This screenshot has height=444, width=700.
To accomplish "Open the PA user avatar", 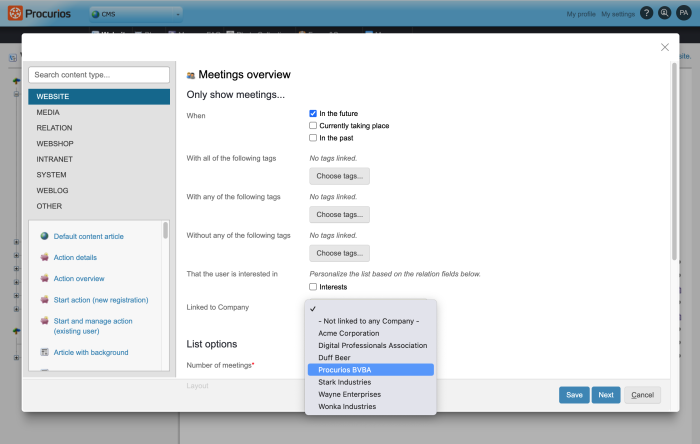I will [683, 13].
